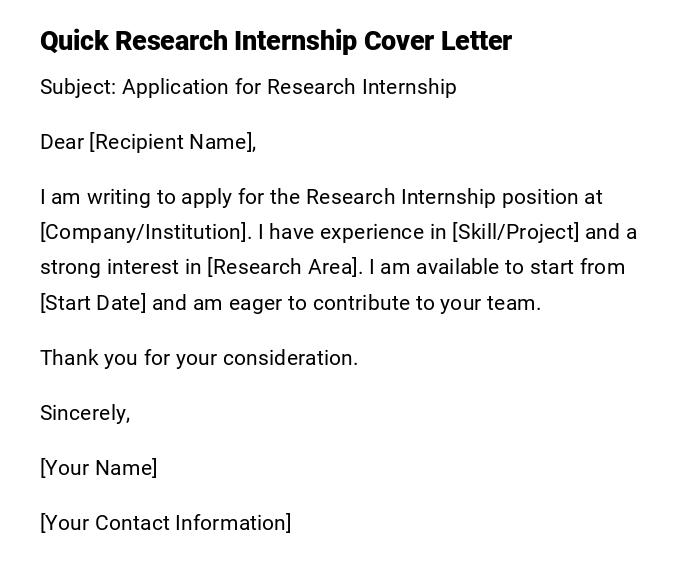This screenshot has width=700, height=586.
Task: Click 'Application for Research Internship' subject text
Action: point(289,87)
